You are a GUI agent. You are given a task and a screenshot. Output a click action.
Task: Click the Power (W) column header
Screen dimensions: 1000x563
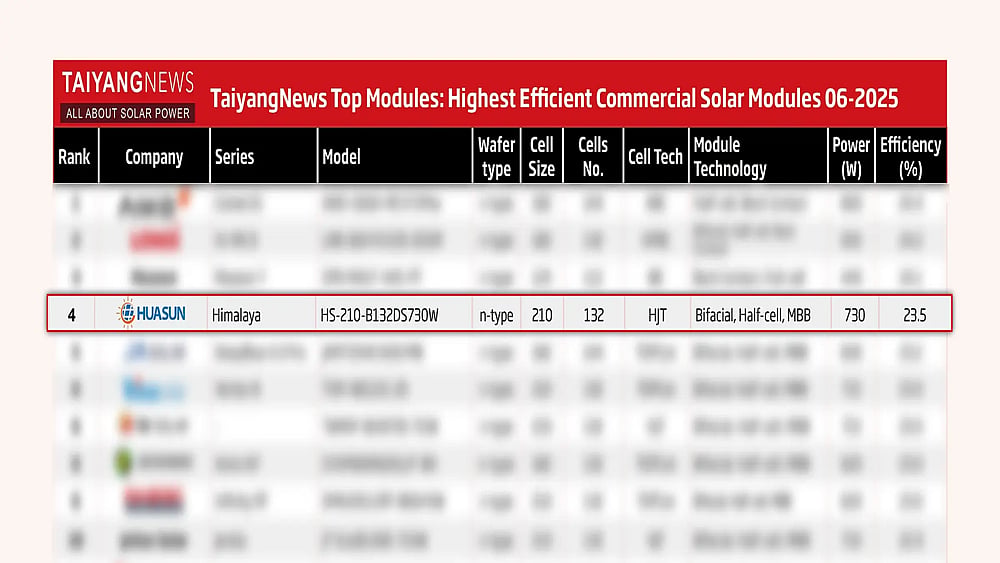click(851, 157)
